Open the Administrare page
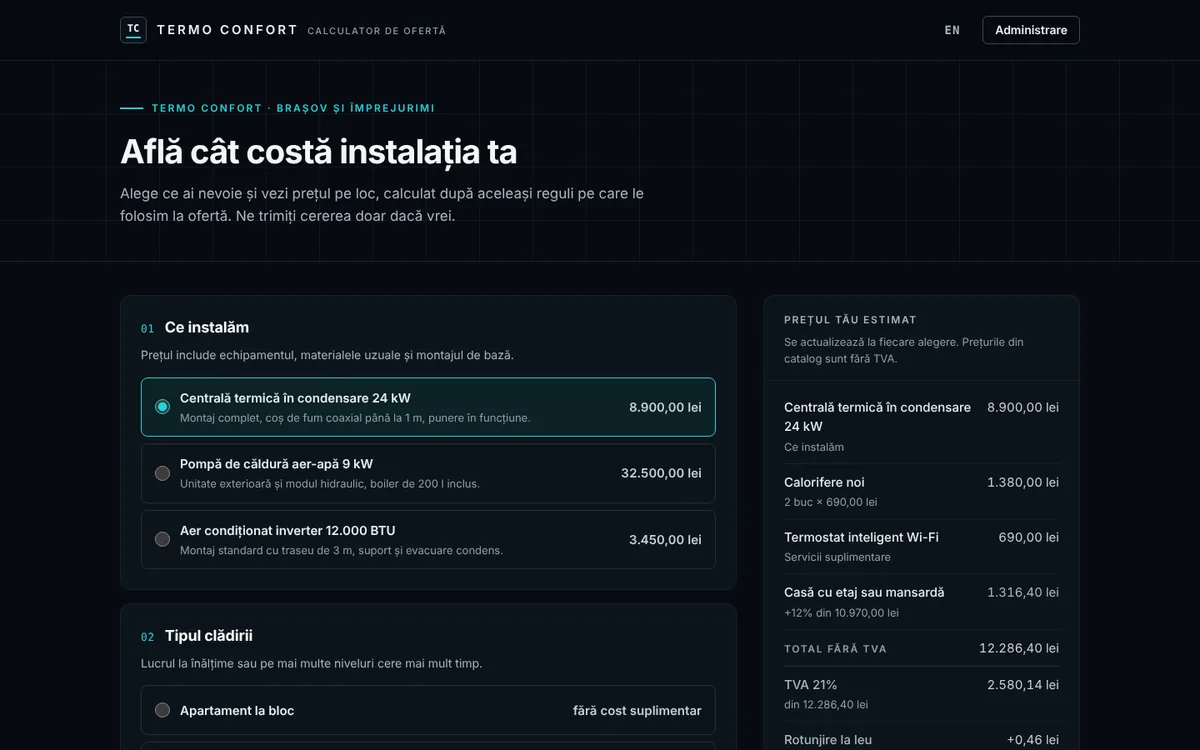Viewport: 1200px width, 750px height. (x=1031, y=30)
